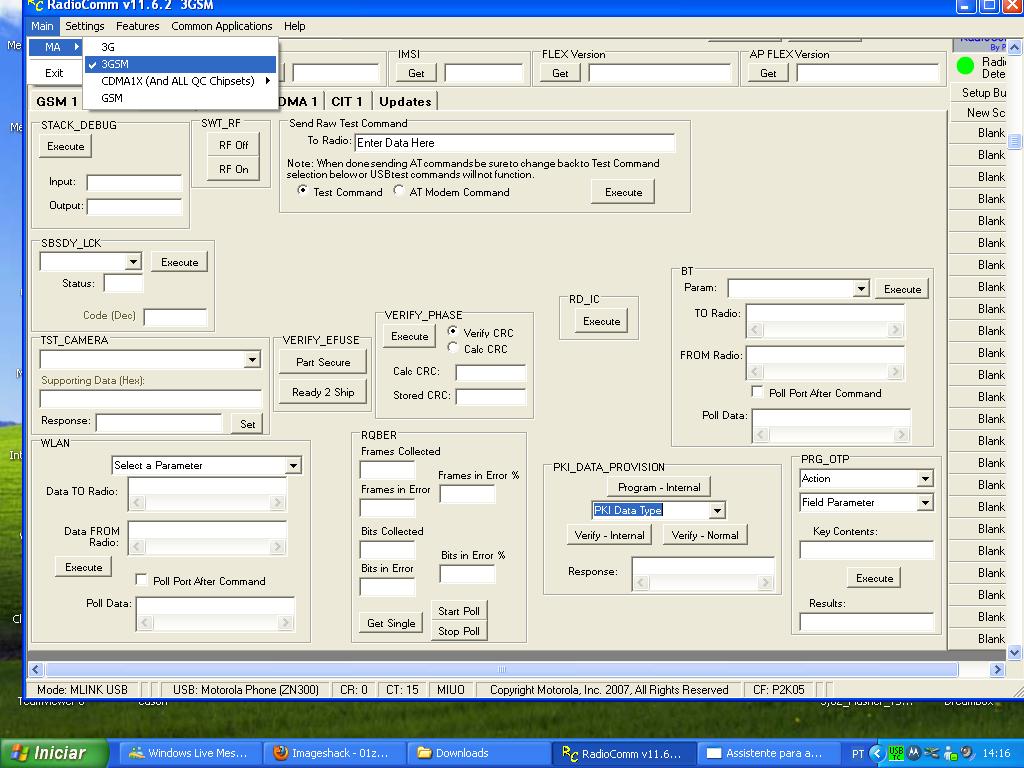The width and height of the screenshot is (1024, 768).
Task: Switch to the Firefox Imageshack taskbar button
Action: (x=332, y=753)
